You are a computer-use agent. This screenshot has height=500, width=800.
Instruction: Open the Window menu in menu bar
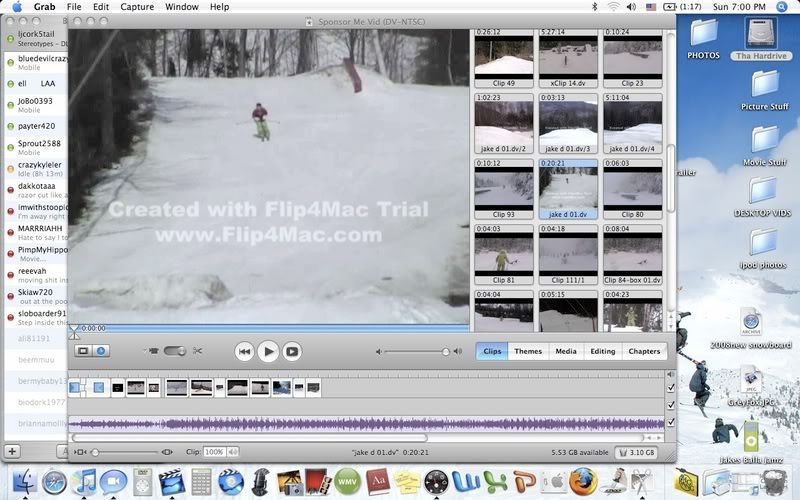[181, 7]
